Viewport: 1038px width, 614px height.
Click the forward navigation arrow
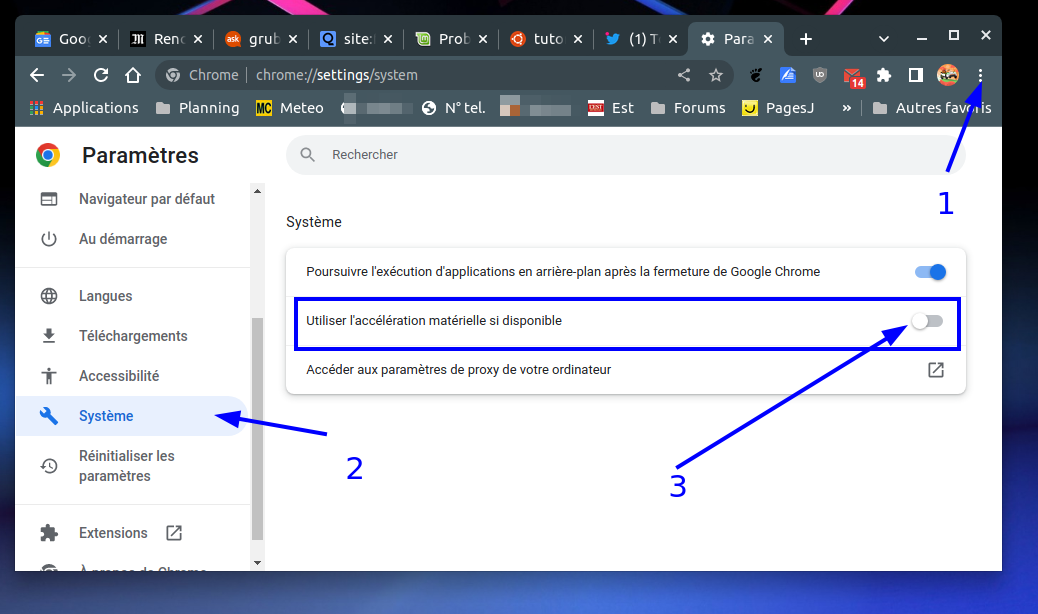tap(69, 75)
